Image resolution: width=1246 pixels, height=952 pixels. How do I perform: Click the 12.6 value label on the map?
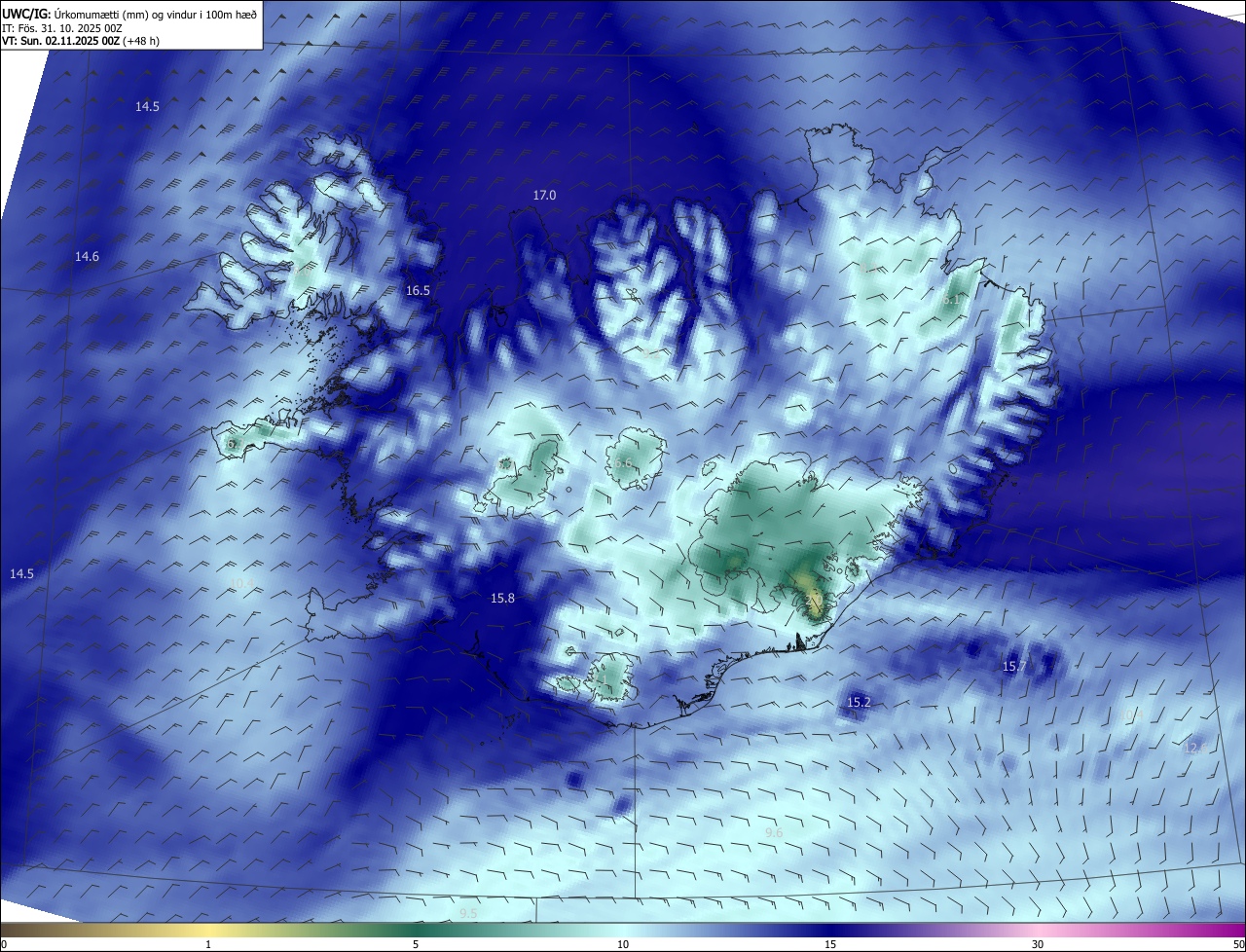(1194, 749)
